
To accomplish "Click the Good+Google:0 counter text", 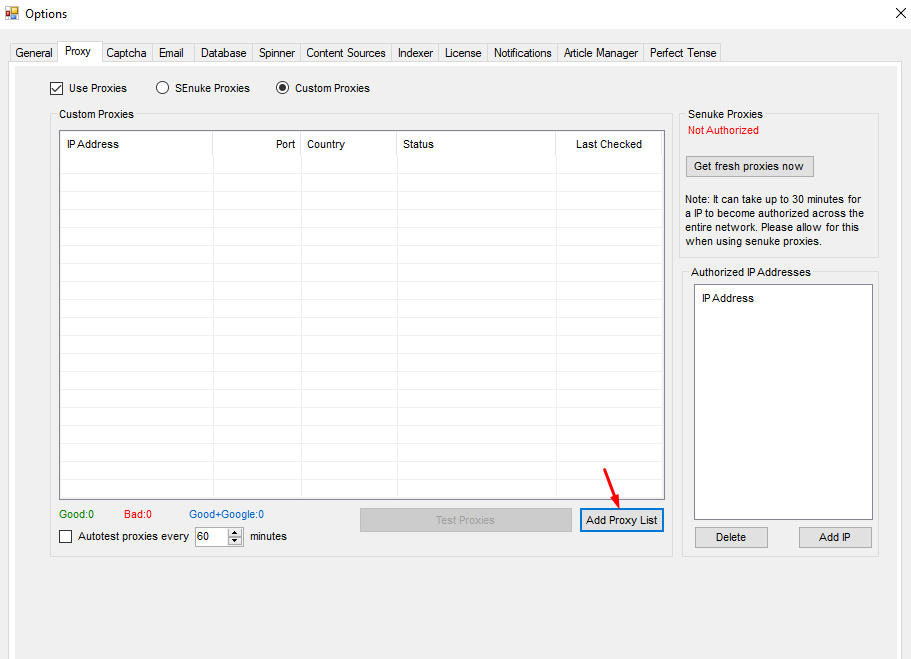I will (227, 514).
